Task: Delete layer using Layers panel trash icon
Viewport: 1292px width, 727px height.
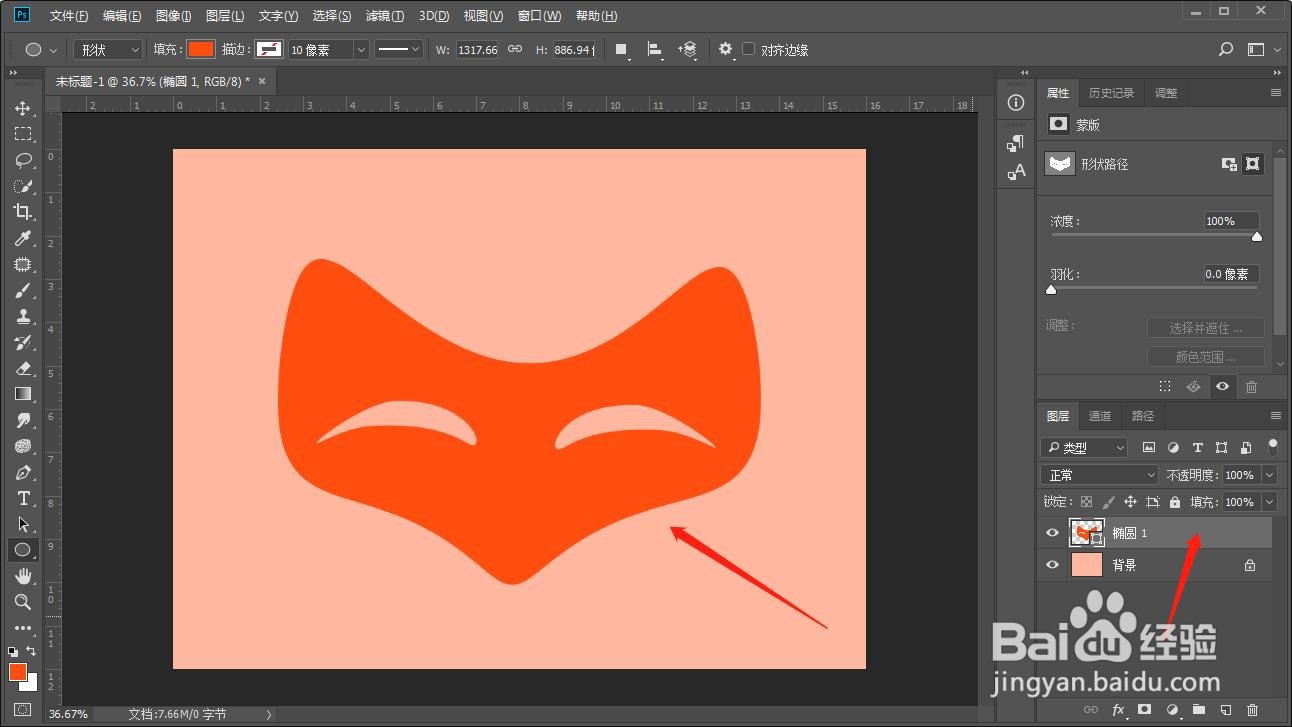Action: coord(1252,710)
